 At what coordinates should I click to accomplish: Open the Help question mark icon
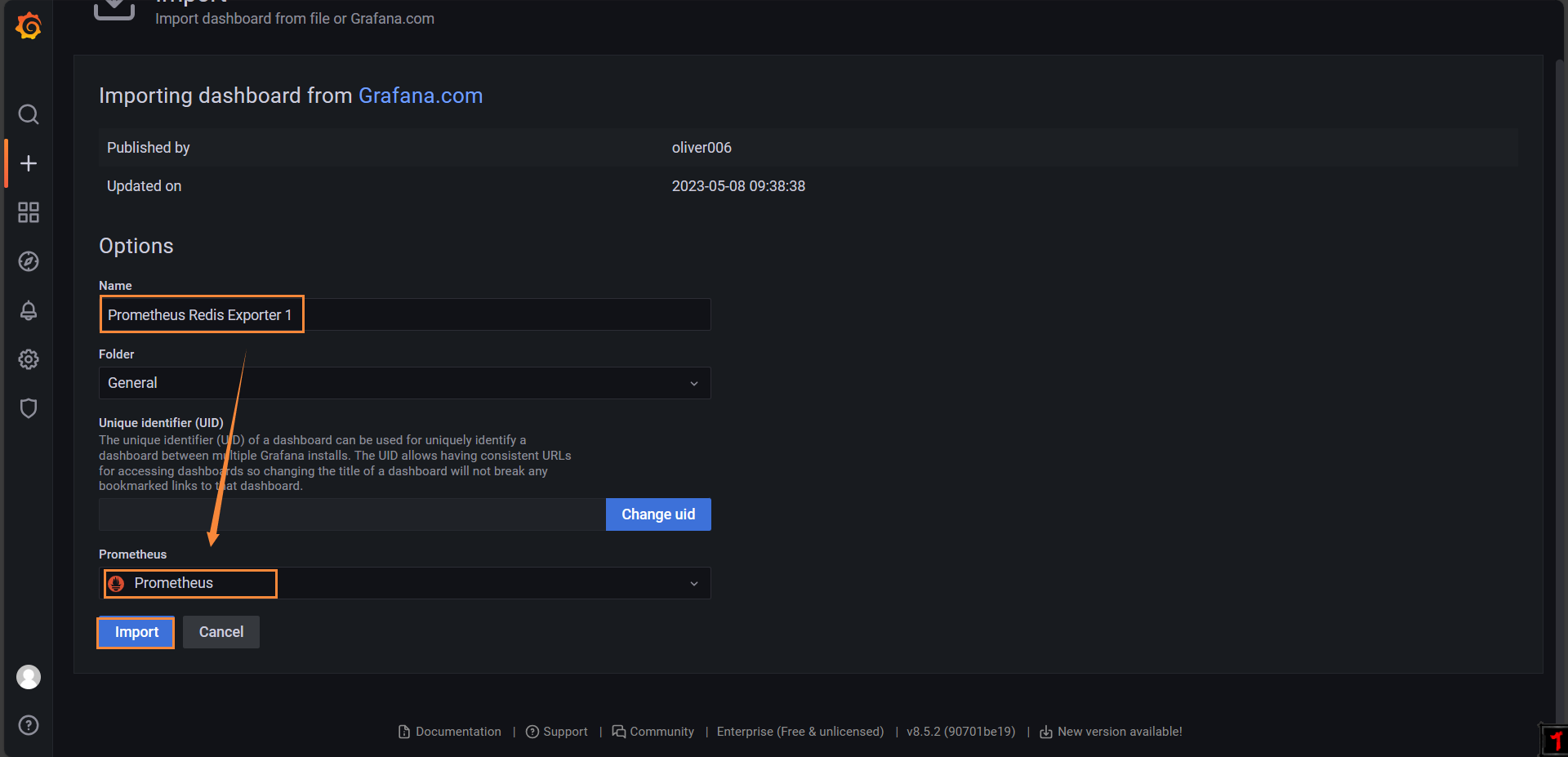[x=29, y=725]
